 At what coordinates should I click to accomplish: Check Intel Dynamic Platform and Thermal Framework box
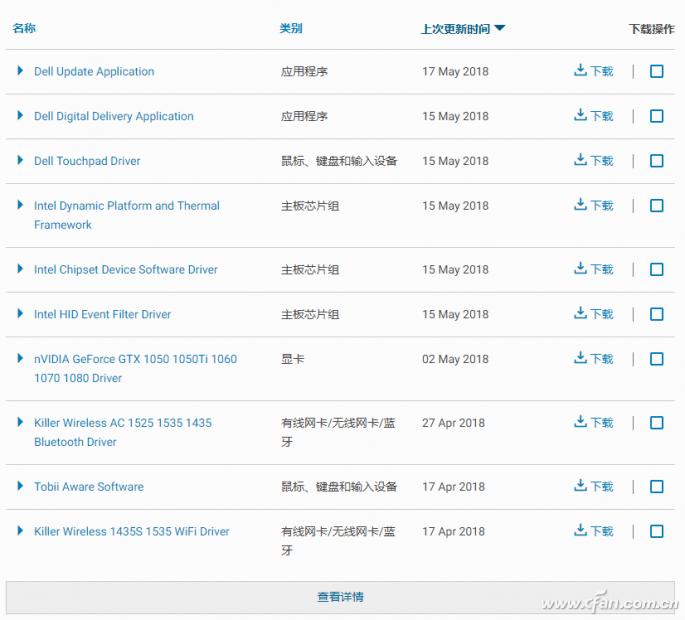tap(657, 205)
